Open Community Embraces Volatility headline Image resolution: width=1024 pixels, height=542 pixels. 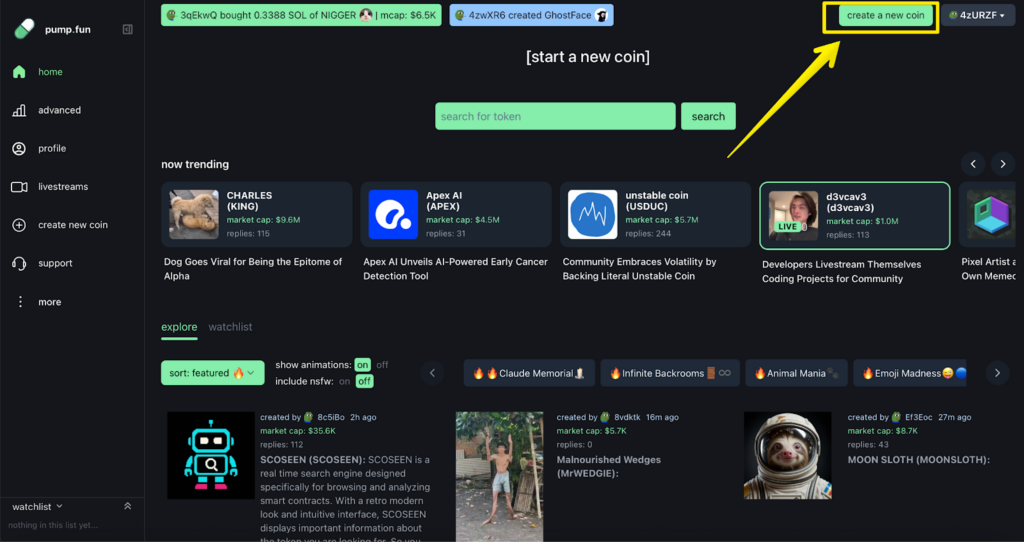(x=639, y=269)
